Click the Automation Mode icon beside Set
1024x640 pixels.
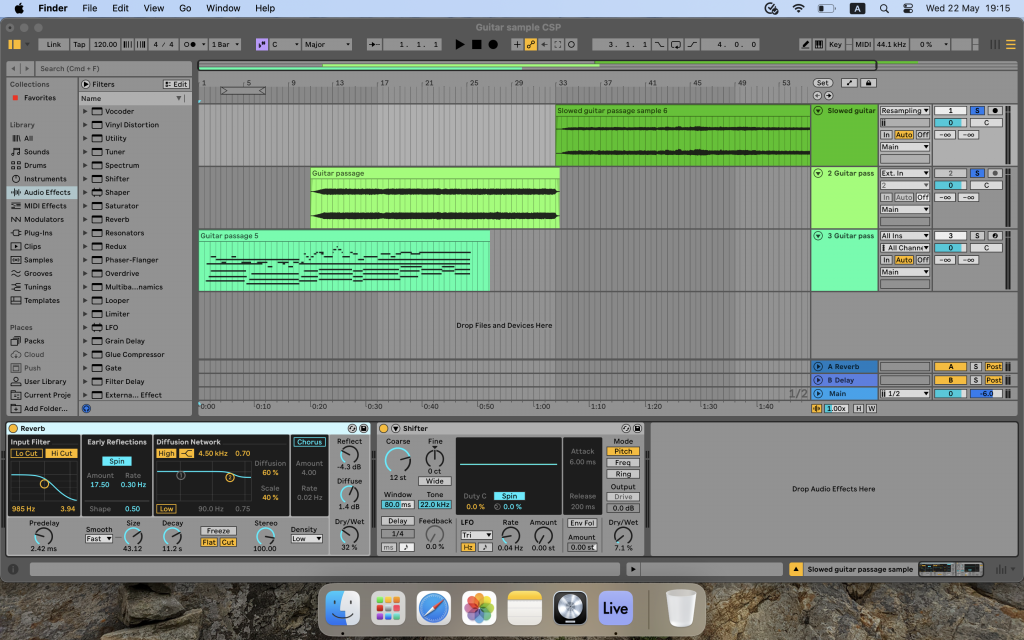click(x=849, y=83)
